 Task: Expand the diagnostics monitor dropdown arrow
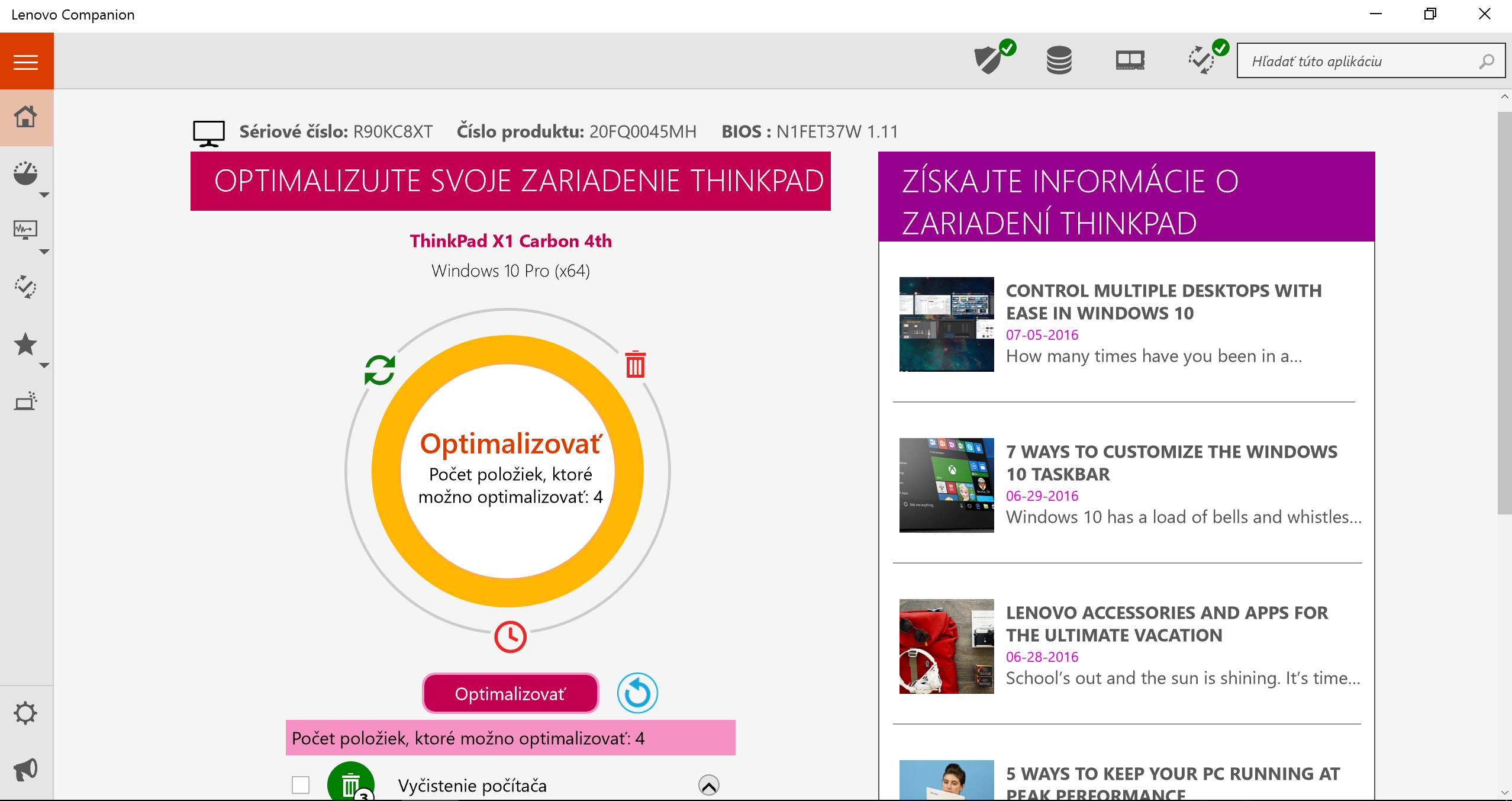coord(44,252)
